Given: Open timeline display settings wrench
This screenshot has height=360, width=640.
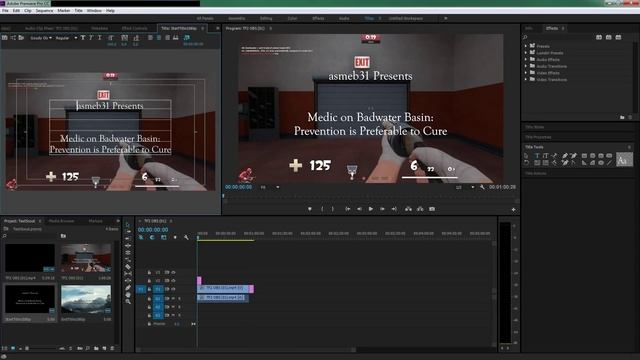Looking at the screenshot, I should coord(186,237).
